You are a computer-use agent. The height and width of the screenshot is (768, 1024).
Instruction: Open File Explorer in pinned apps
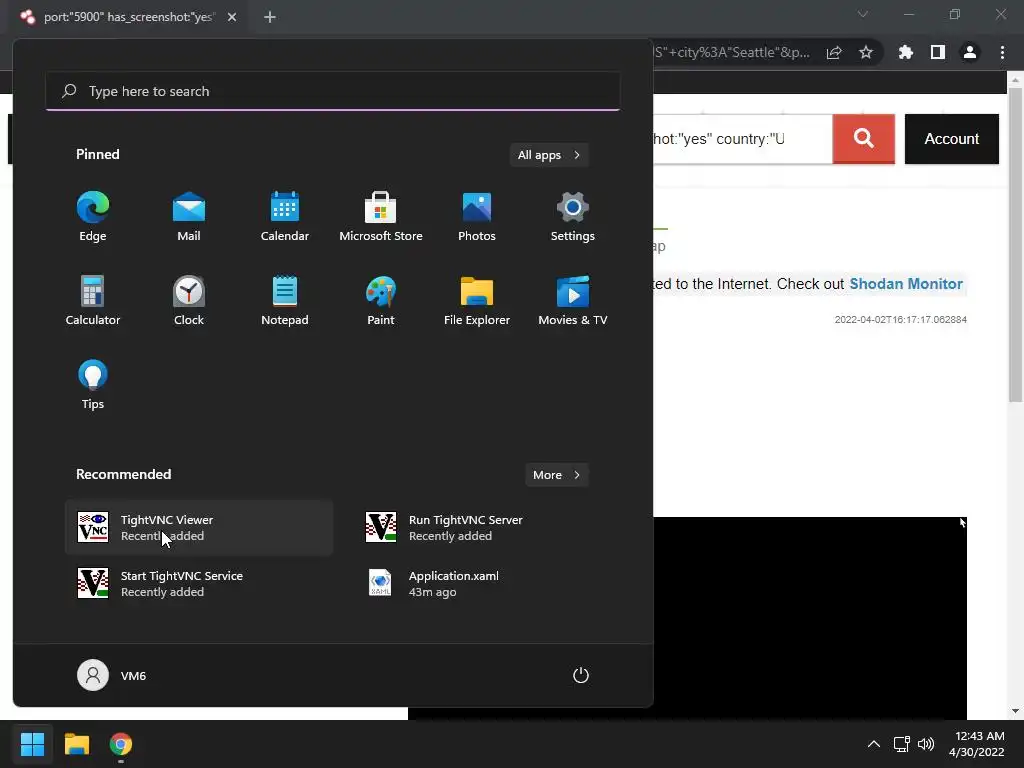click(477, 301)
